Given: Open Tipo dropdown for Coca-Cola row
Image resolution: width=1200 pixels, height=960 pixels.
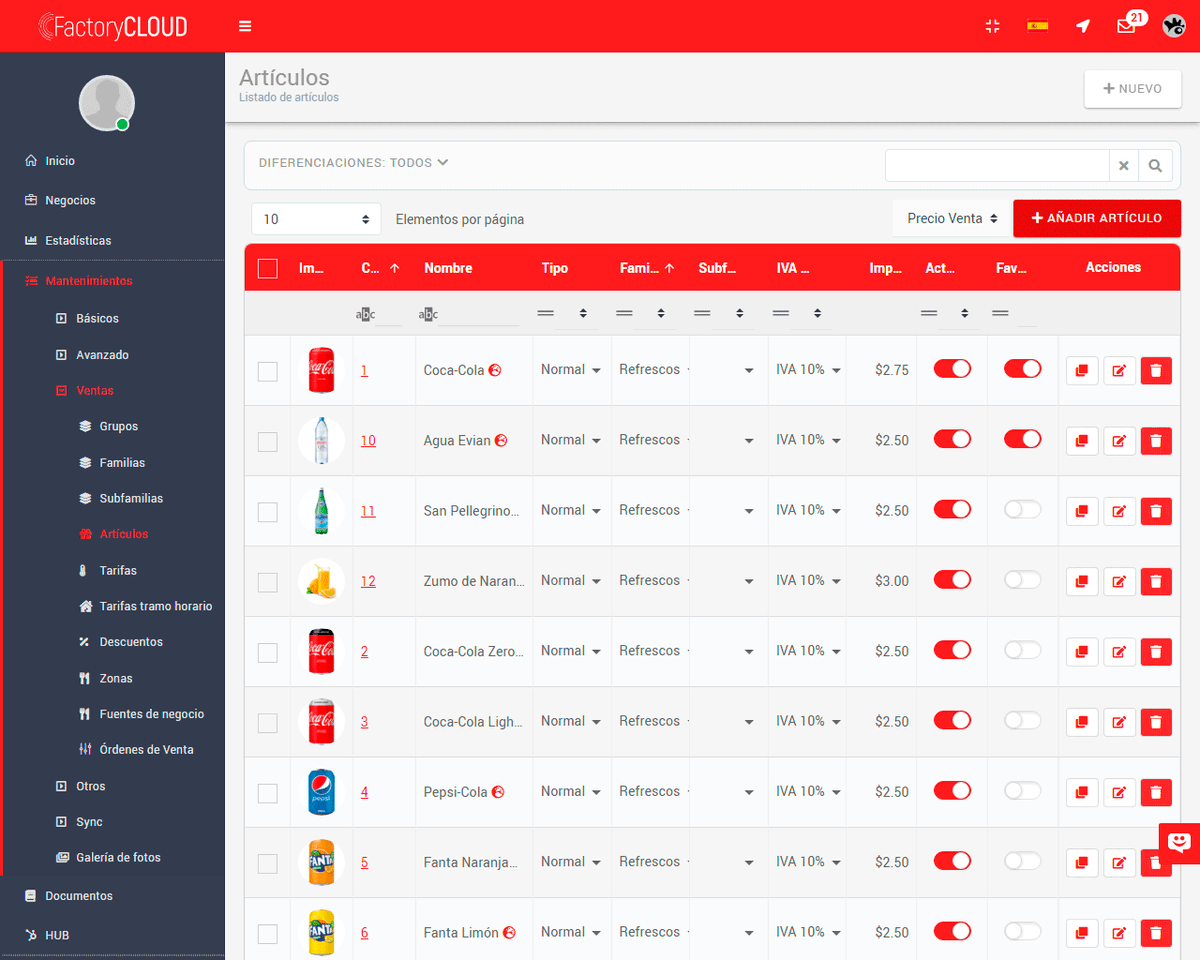Looking at the screenshot, I should point(571,370).
